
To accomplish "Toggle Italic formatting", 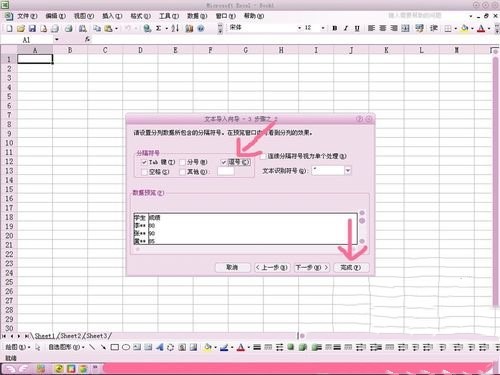I will (346, 28).
